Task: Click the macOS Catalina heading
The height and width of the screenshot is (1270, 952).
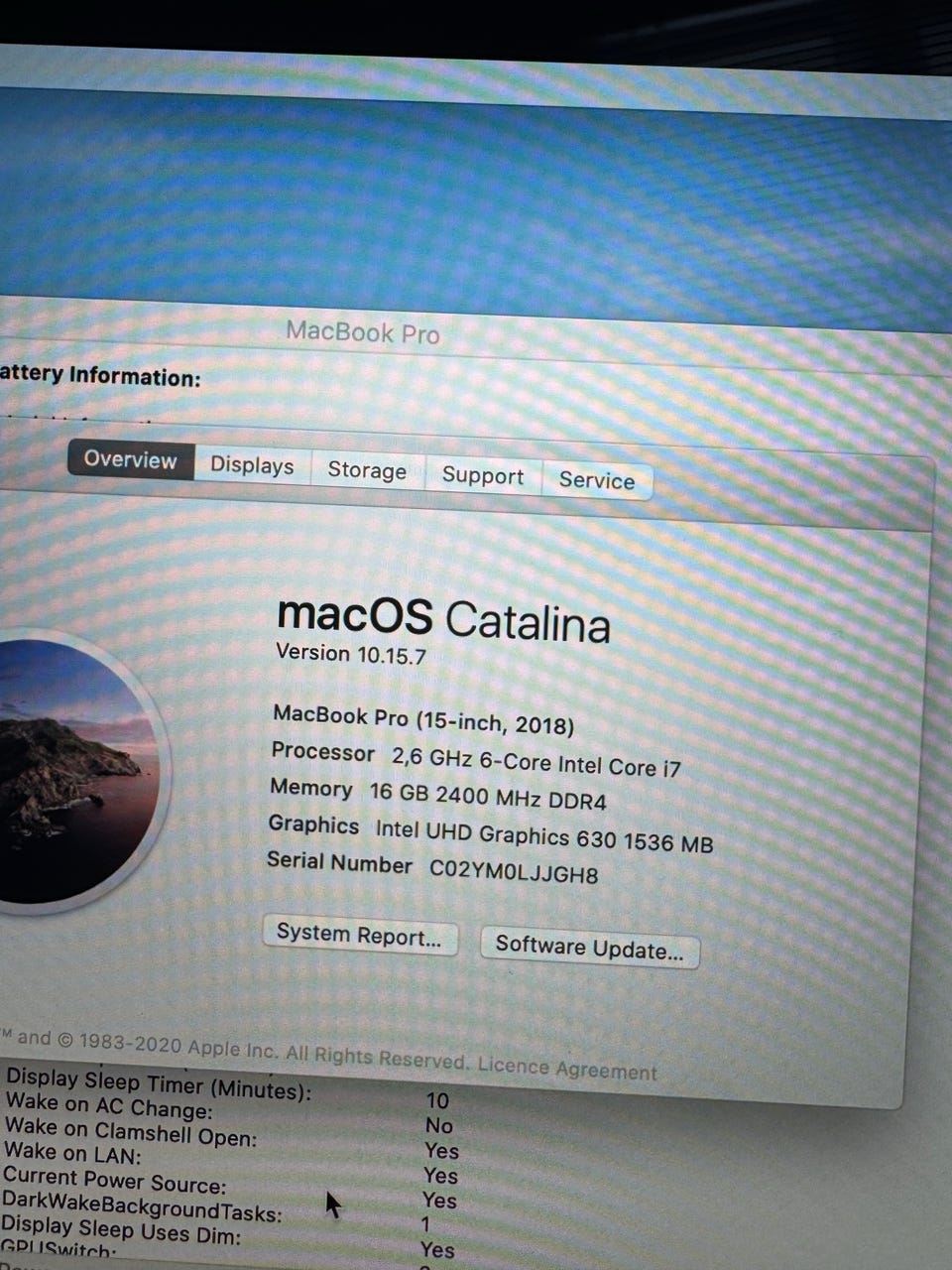Action: tap(443, 619)
